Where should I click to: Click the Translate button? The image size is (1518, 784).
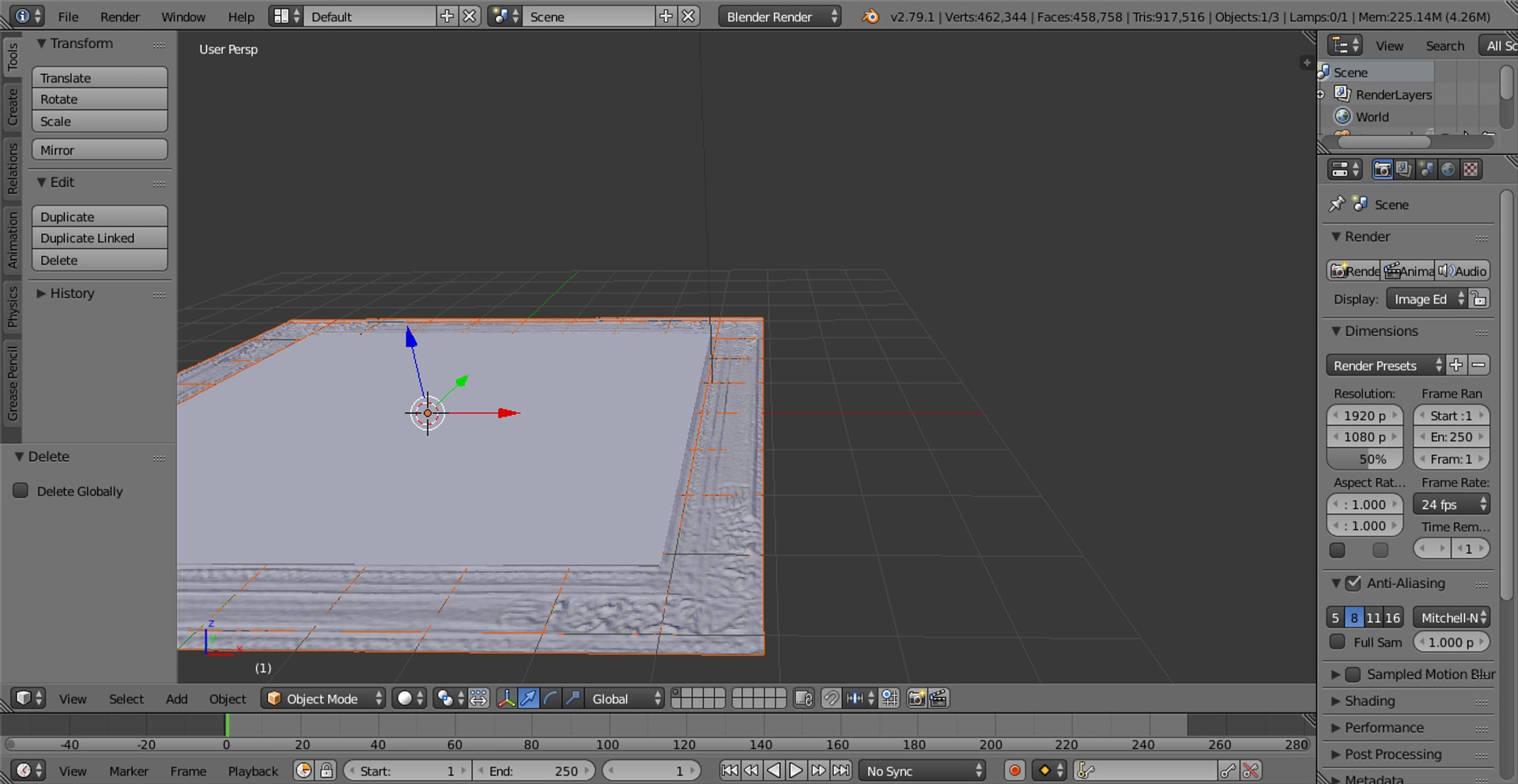tap(100, 77)
